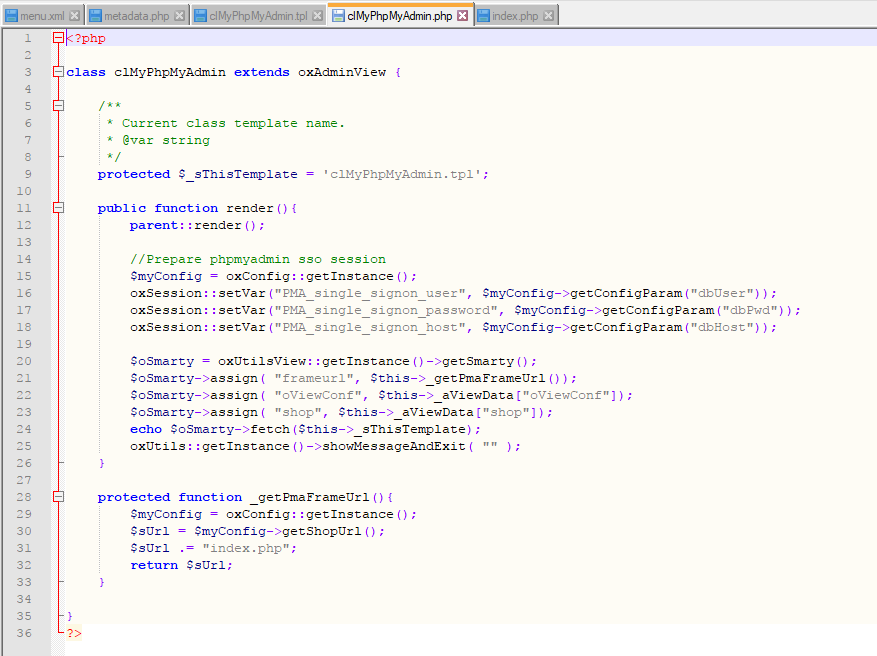Switch to the metadata.php tab
This screenshot has width=877, height=656.
click(137, 16)
